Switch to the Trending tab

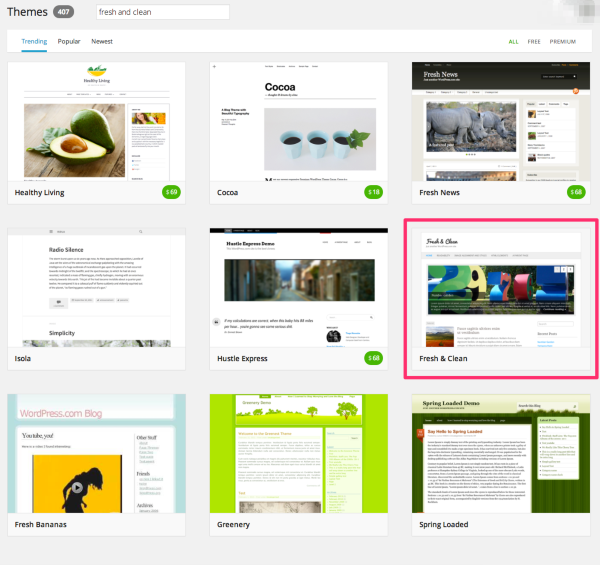(x=33, y=42)
